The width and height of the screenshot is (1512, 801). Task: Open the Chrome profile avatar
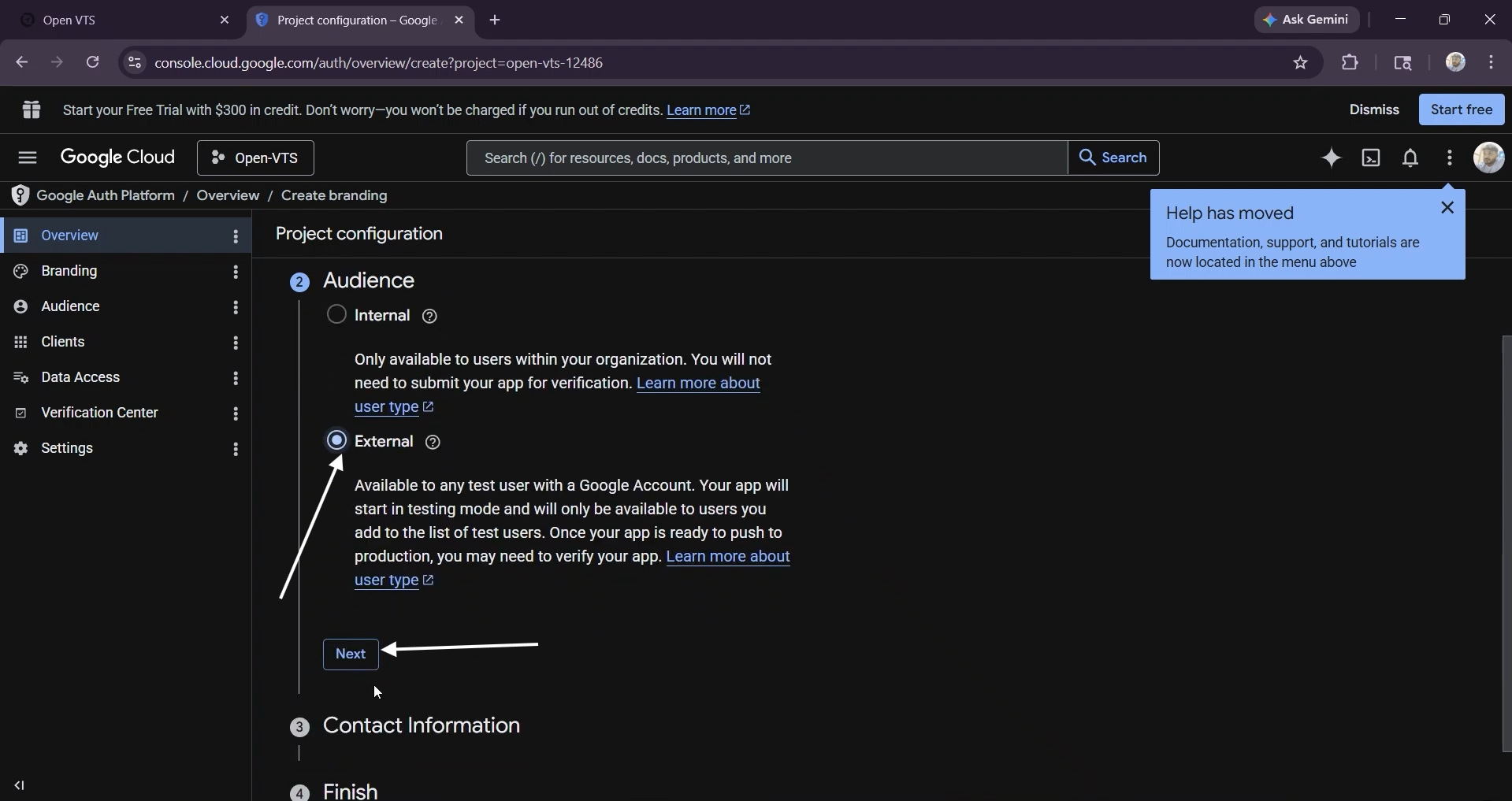(x=1455, y=62)
